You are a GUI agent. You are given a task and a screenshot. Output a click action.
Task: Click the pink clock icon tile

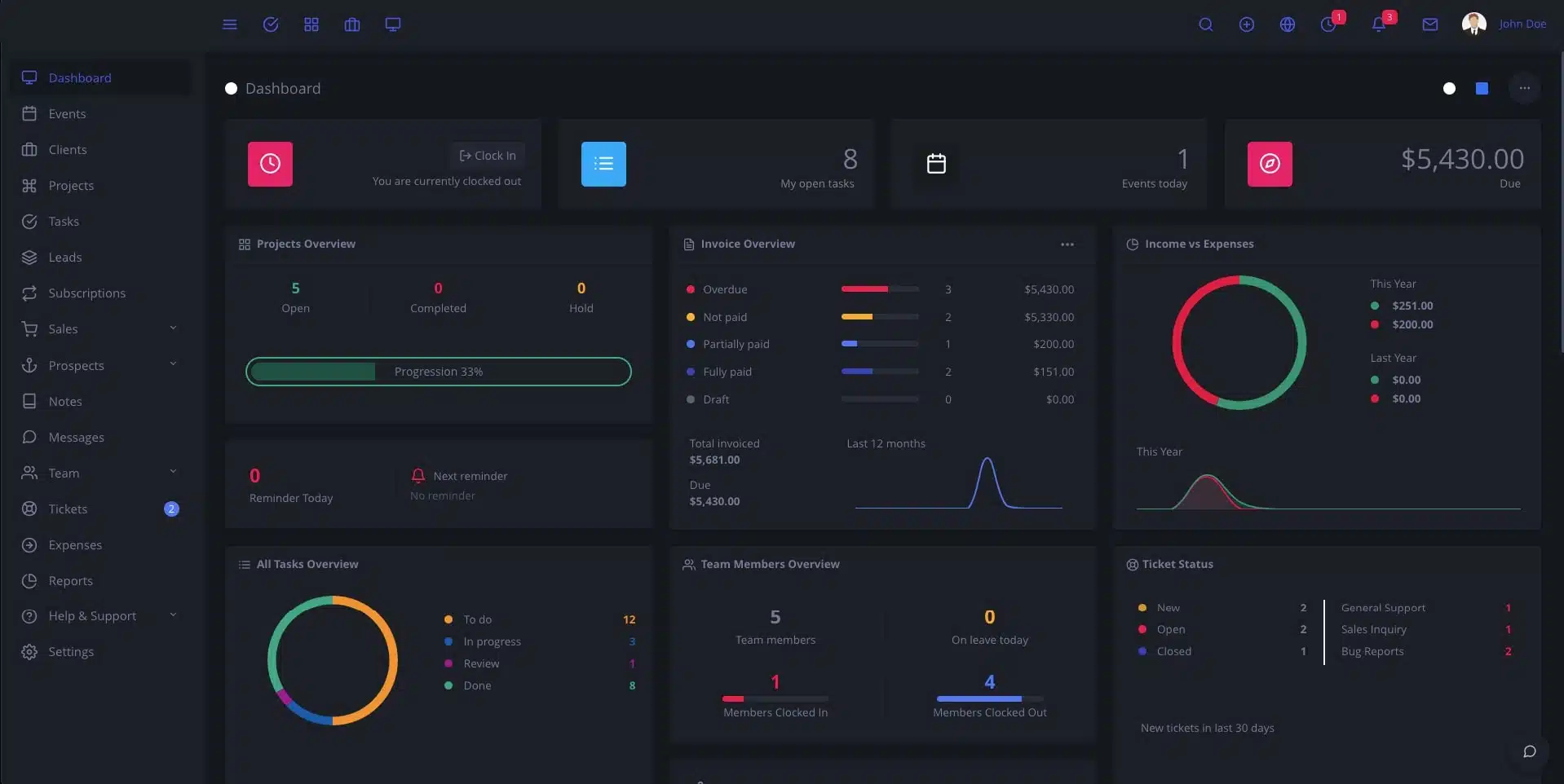(270, 164)
